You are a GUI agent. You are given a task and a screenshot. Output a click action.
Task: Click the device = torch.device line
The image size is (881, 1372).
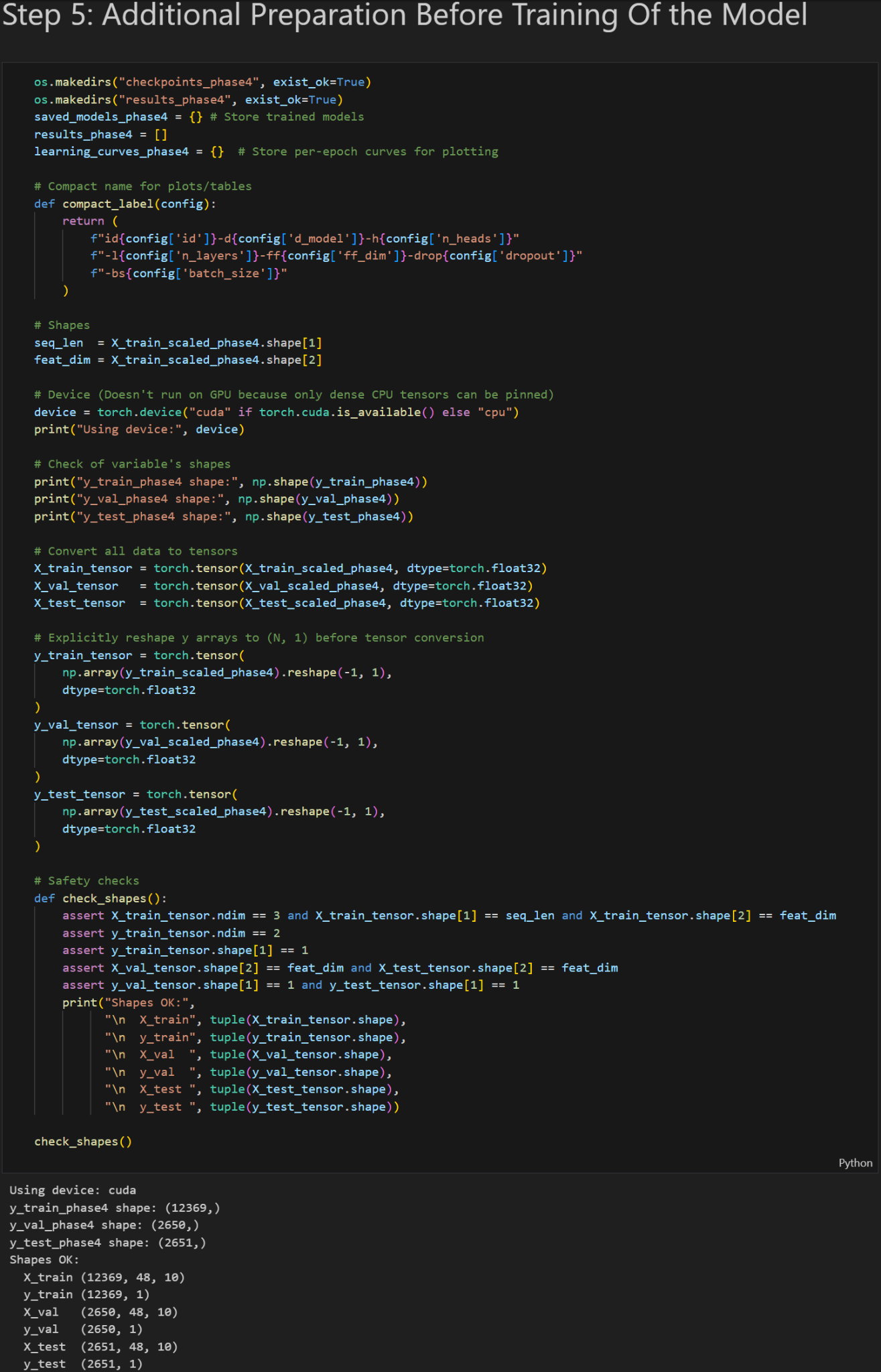pos(276,412)
